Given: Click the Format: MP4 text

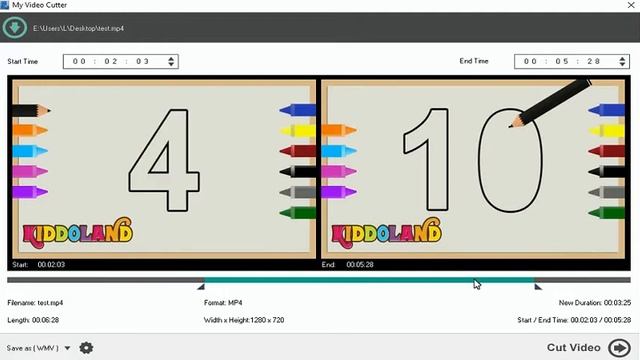Looking at the screenshot, I should coord(223,303).
